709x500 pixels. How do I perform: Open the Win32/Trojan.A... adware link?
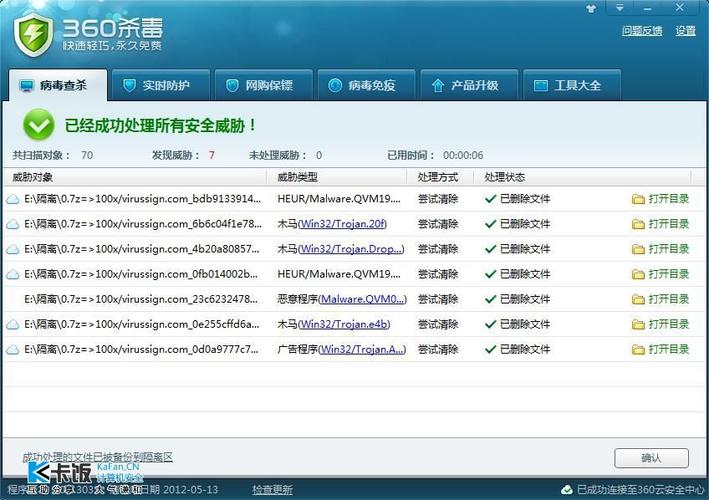(362, 349)
